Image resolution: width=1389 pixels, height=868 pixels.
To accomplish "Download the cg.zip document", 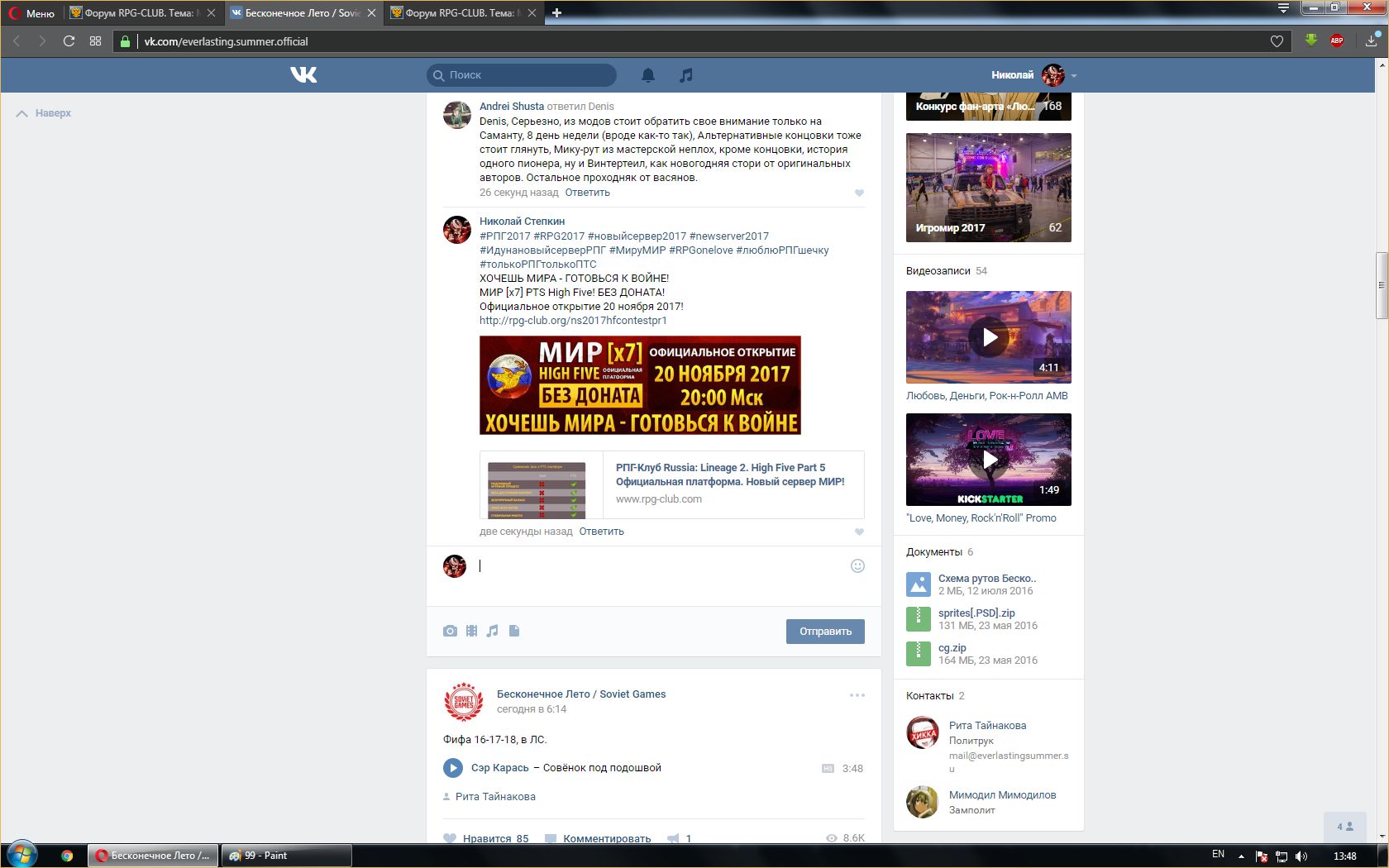I will tap(952, 648).
